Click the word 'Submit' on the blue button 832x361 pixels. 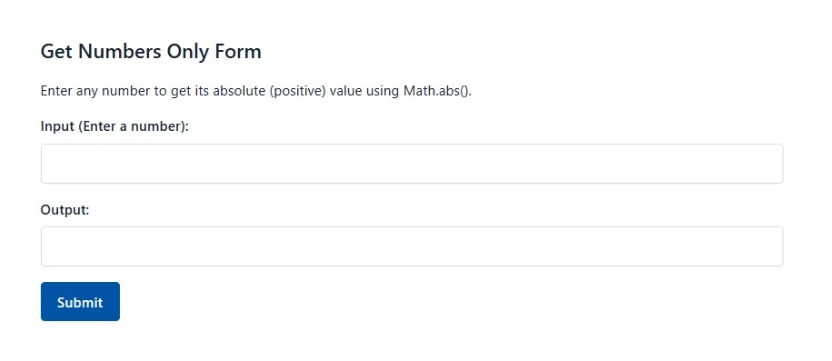pyautogui.click(x=80, y=302)
